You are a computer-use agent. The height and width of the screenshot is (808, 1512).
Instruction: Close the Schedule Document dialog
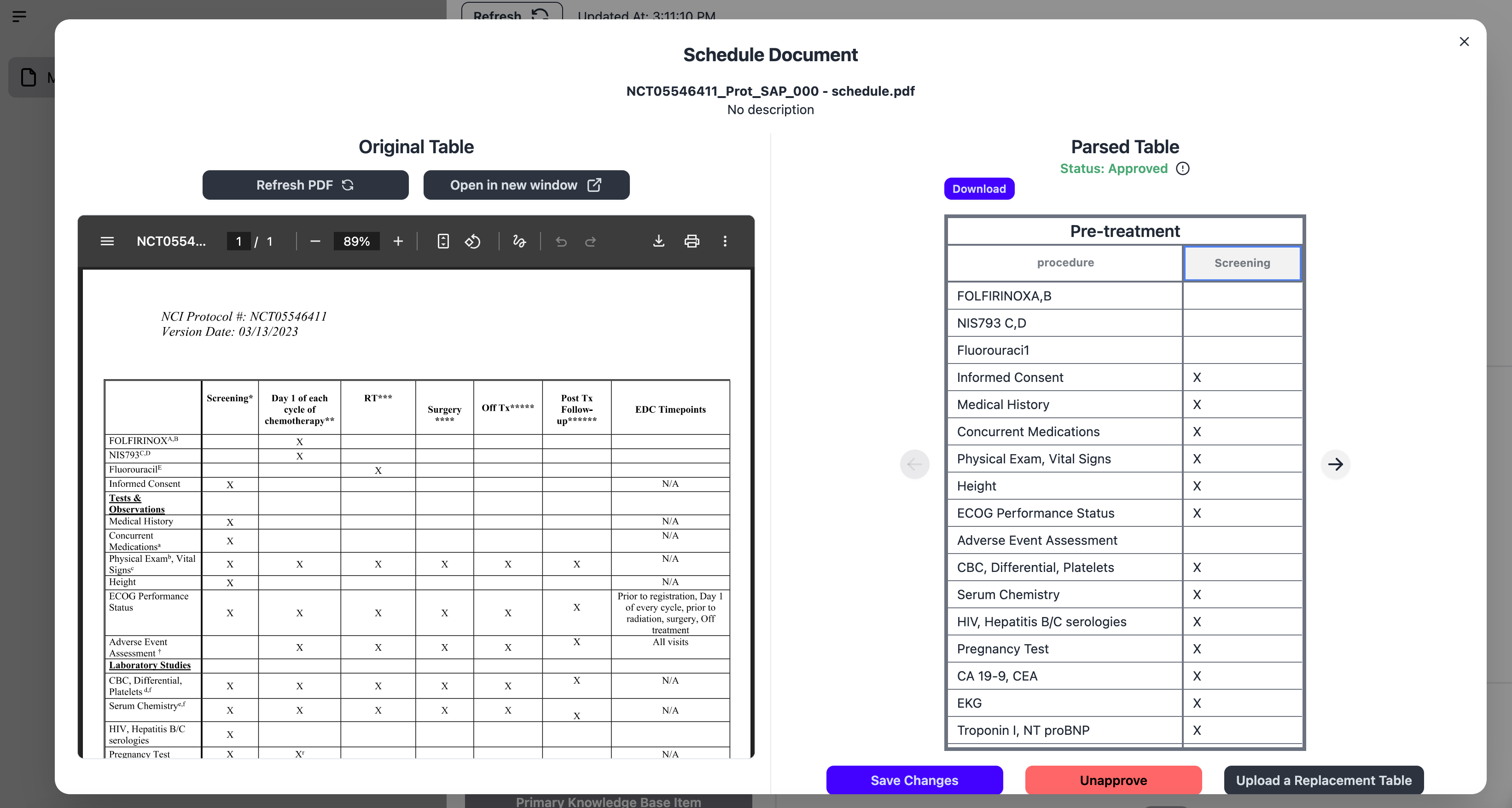coord(1464,42)
